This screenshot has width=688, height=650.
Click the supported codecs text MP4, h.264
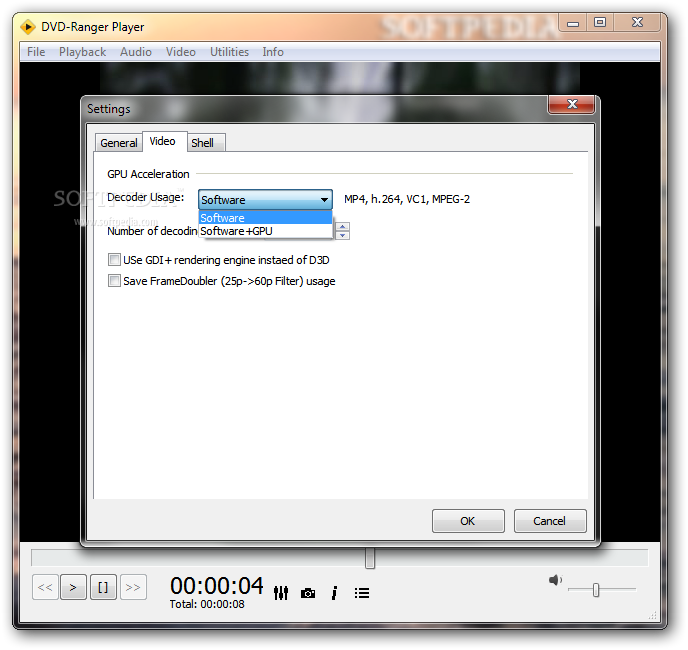[407, 199]
